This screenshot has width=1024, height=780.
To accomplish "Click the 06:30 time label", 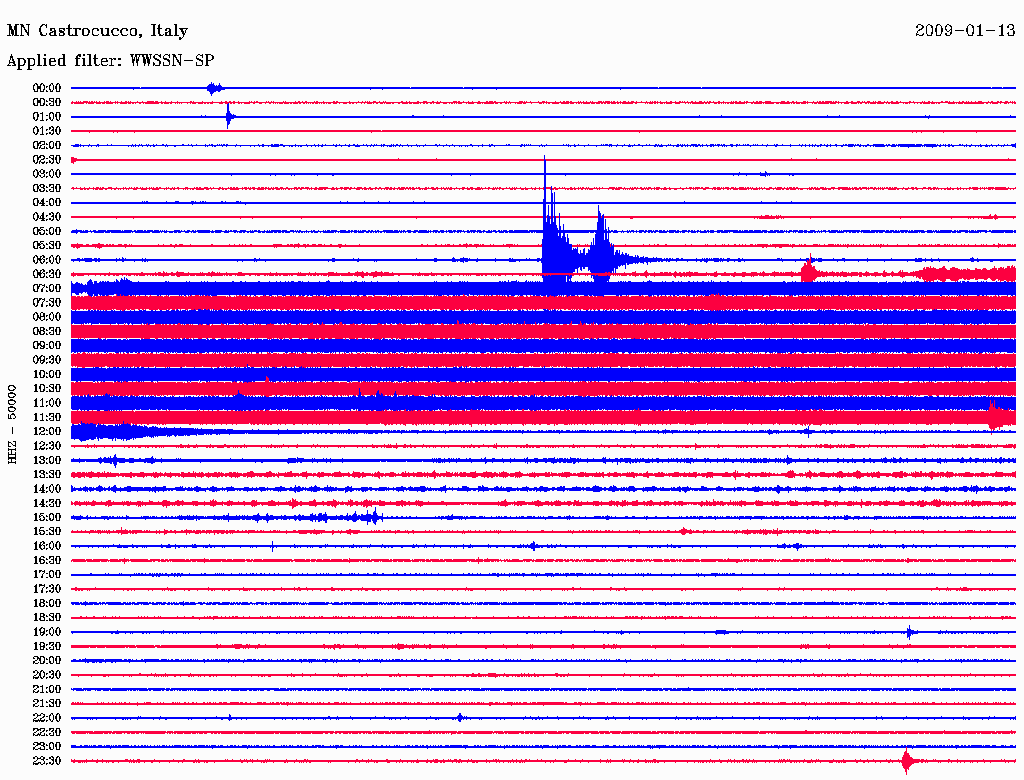I will 47,274.
